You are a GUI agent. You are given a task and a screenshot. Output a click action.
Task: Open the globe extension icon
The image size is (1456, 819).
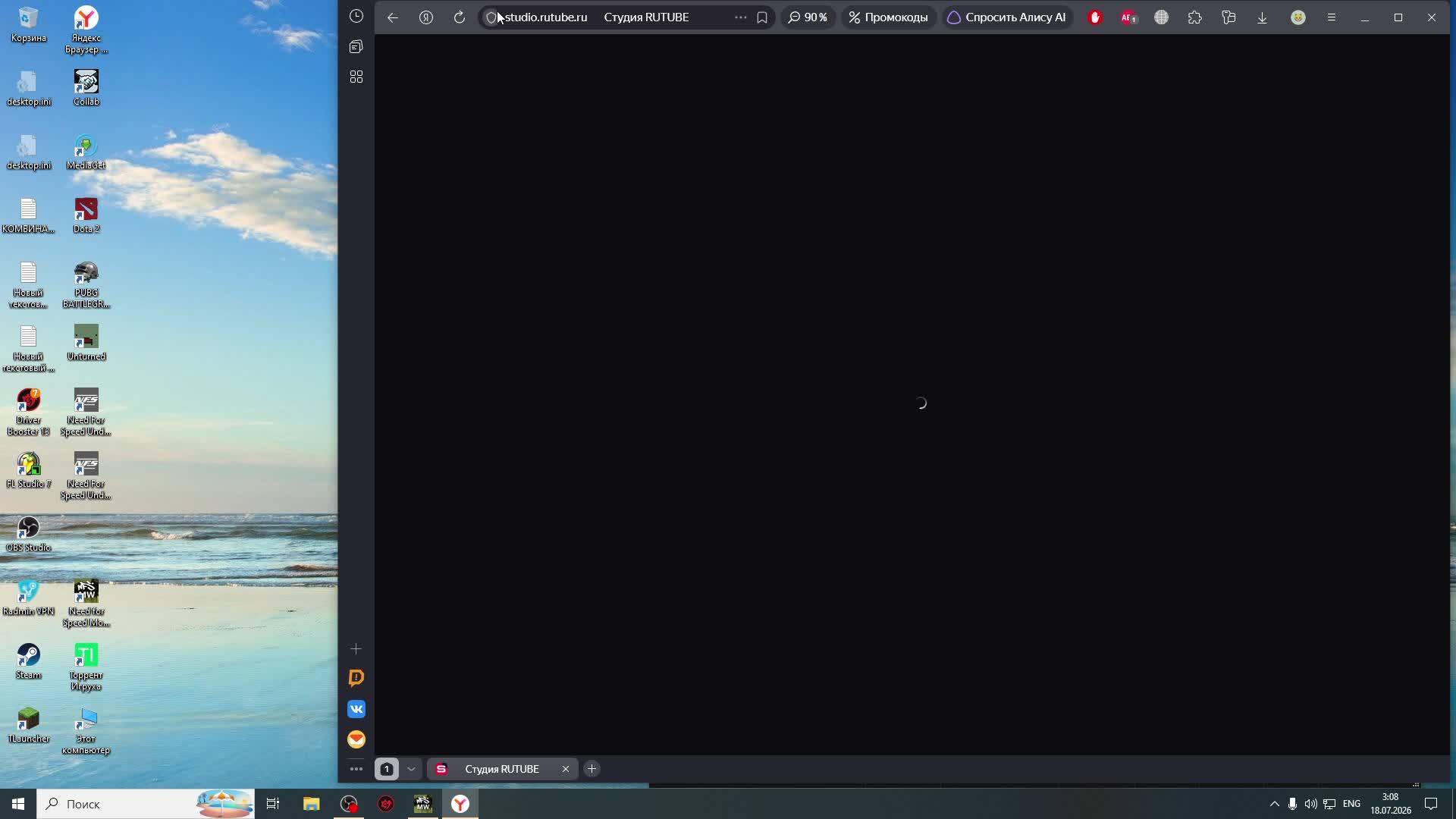pos(1162,17)
